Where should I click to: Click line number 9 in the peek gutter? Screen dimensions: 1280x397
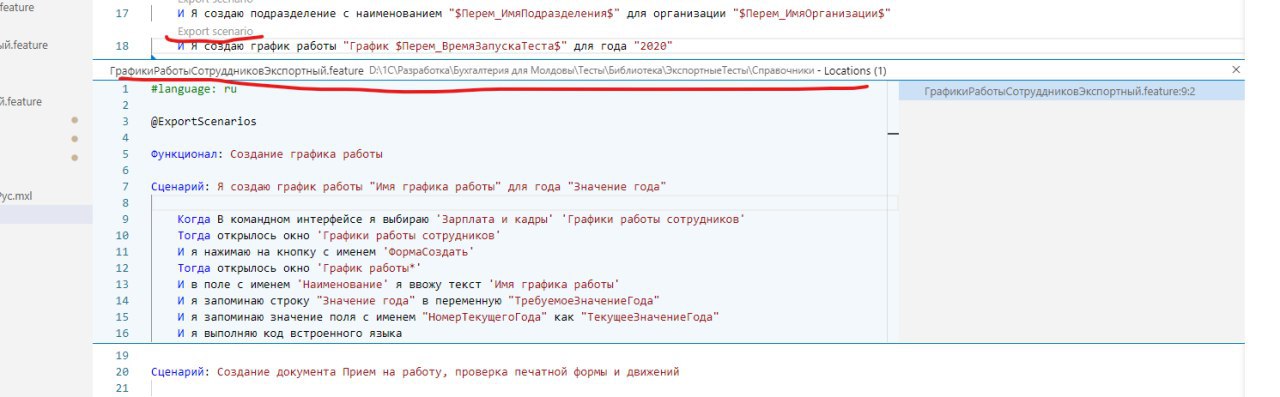(125, 219)
